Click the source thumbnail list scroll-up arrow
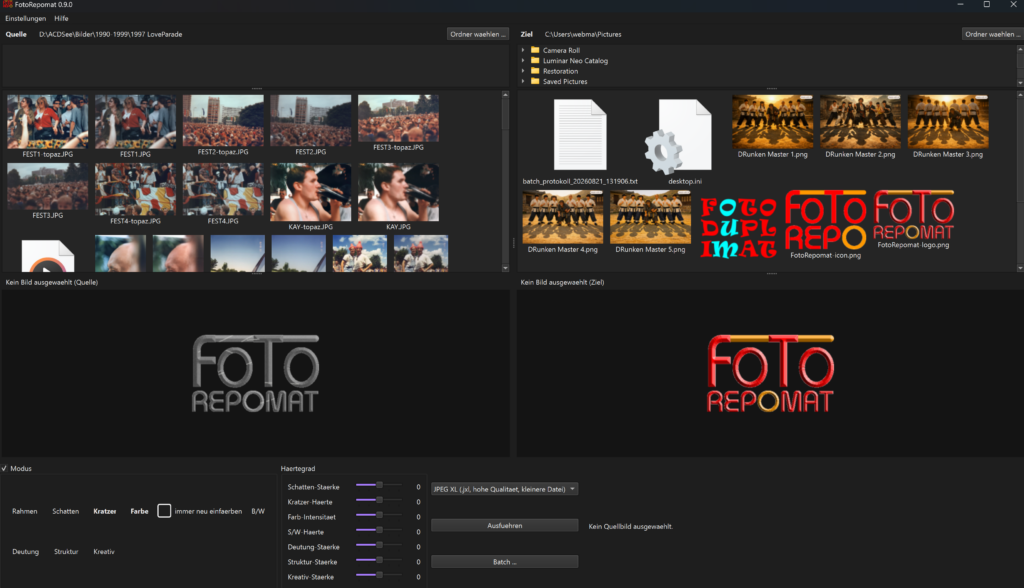1024x588 pixels. tap(505, 95)
